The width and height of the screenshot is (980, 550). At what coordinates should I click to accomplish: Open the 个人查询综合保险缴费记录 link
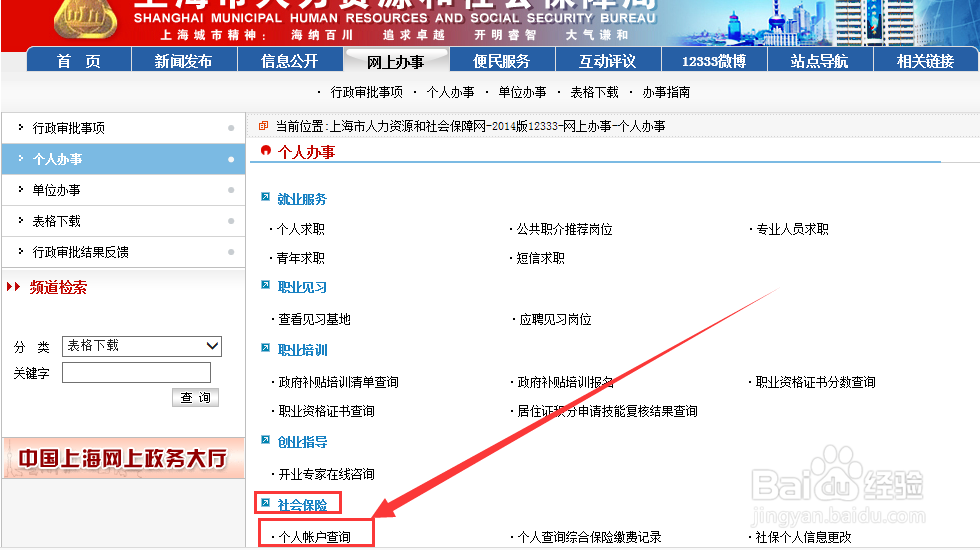pyautogui.click(x=589, y=537)
